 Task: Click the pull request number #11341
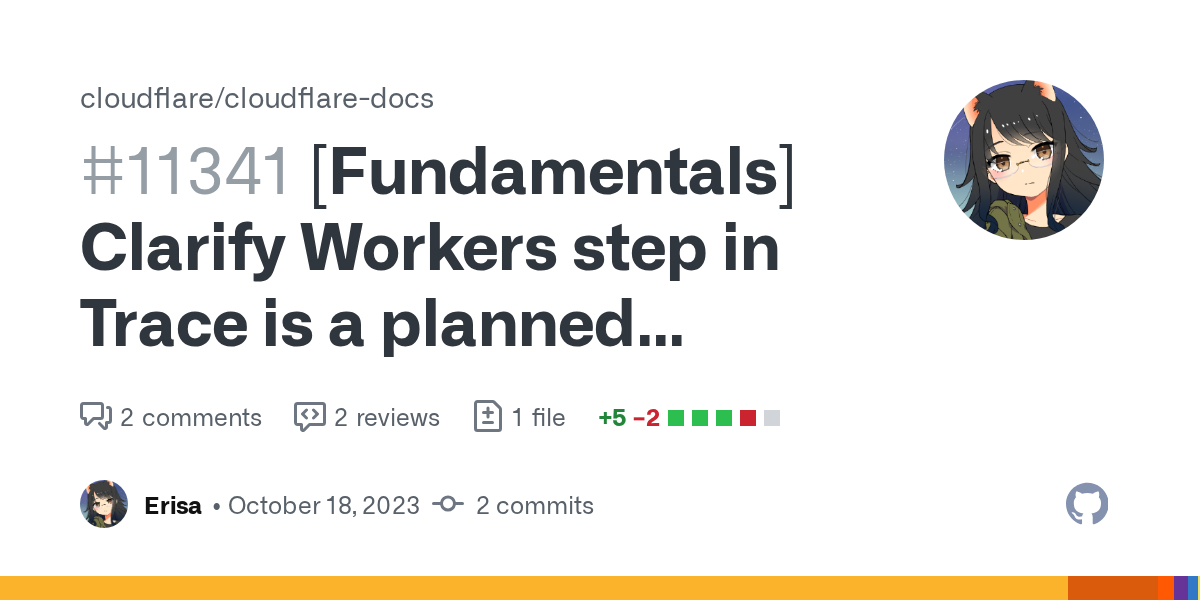click(x=186, y=172)
